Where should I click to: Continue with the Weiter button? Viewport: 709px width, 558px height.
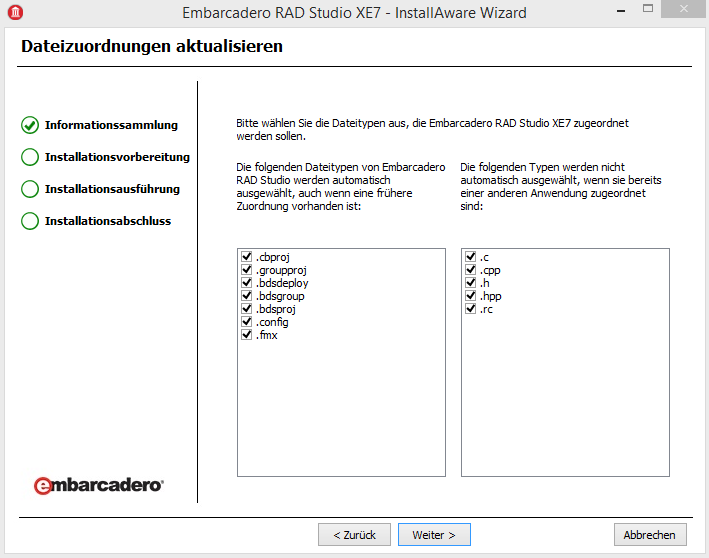click(x=434, y=534)
